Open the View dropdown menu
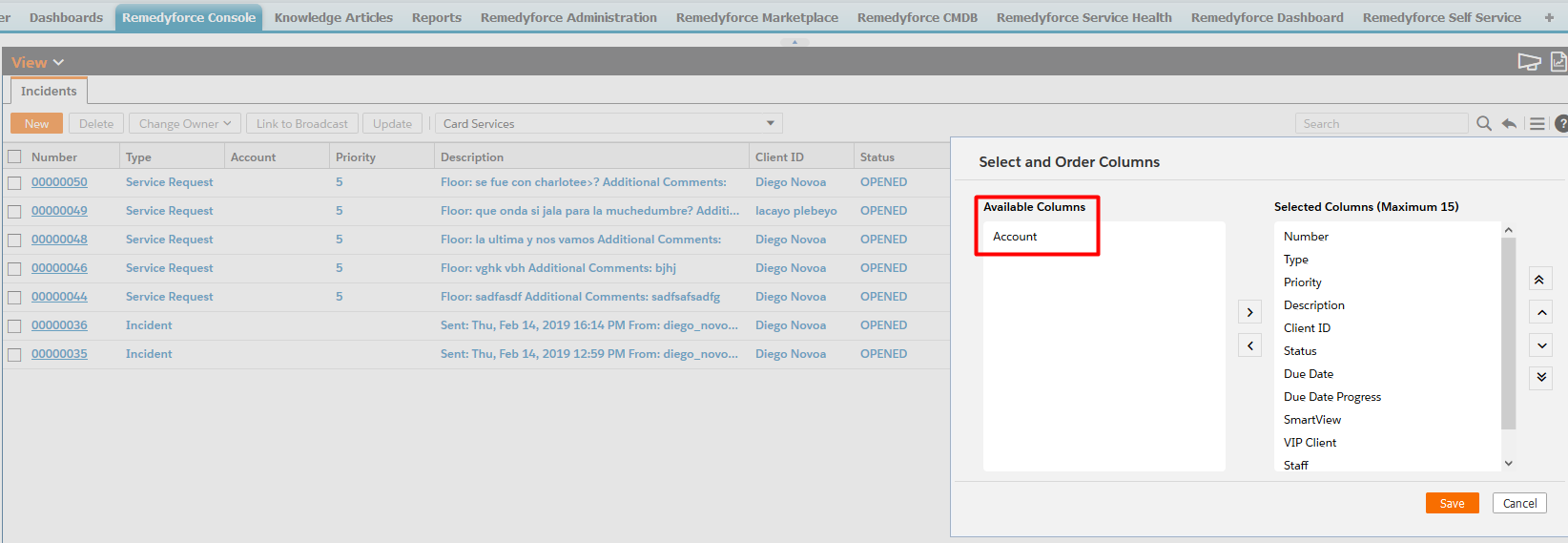This screenshot has height=543, width=1568. 37,62
